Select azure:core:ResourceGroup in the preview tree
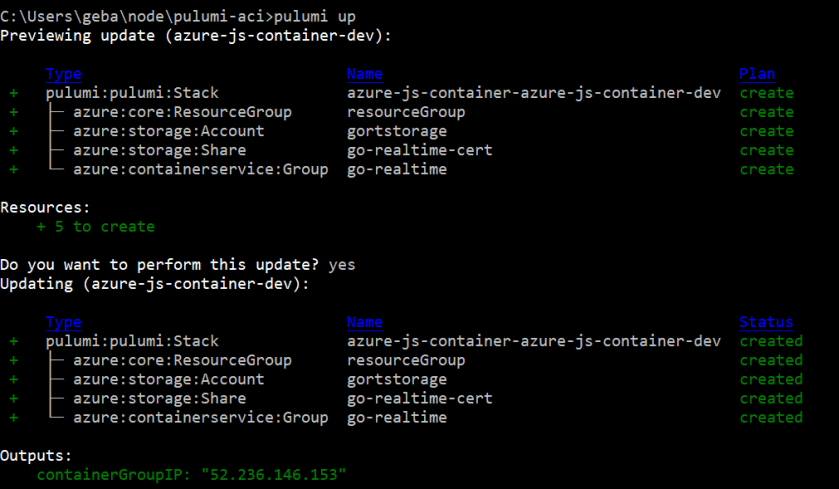Viewport: 839px width, 489px height. point(182,112)
